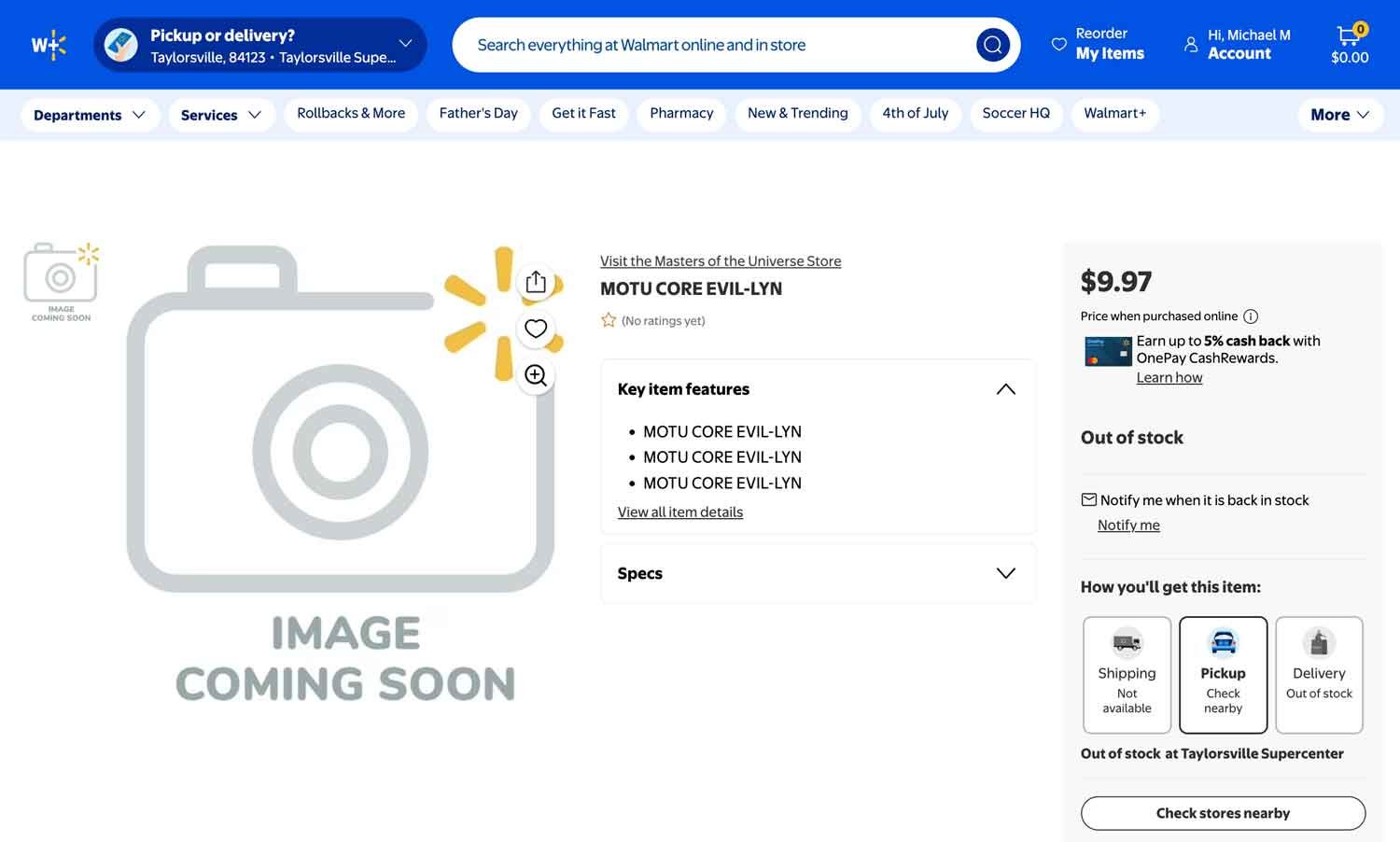The width and height of the screenshot is (1400, 842).
Task: Open the 4th of July page
Action: (916, 113)
